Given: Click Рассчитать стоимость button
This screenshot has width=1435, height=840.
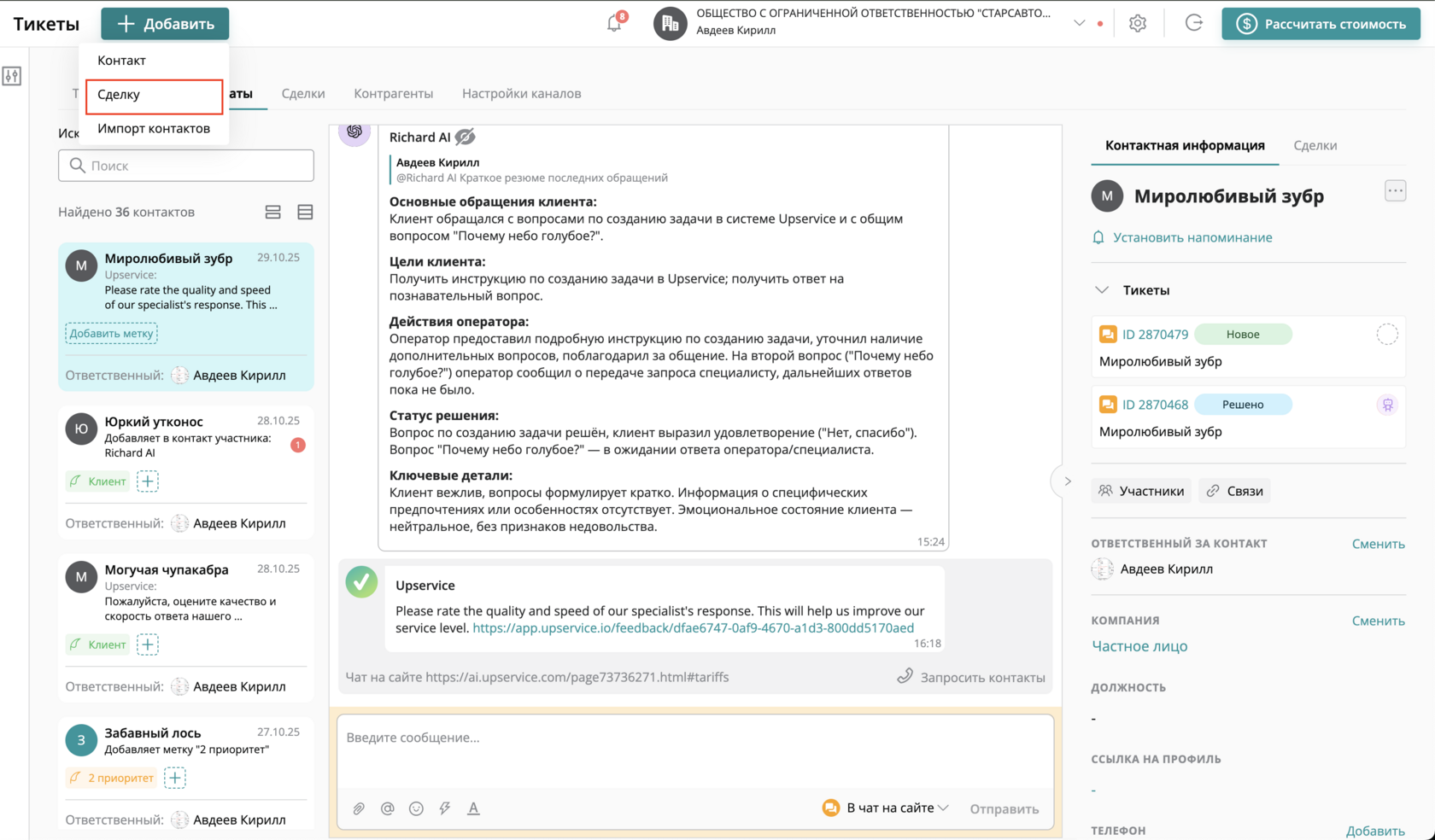Looking at the screenshot, I should click(1321, 24).
